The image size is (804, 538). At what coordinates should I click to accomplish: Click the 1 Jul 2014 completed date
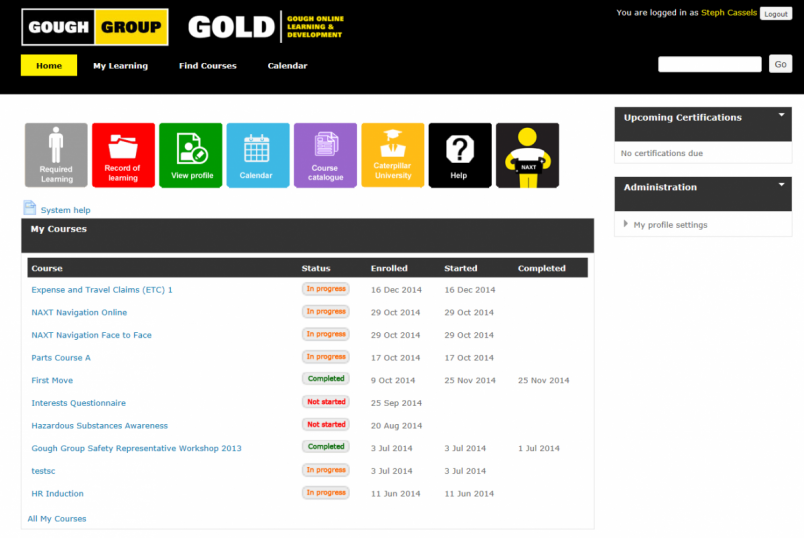[x=538, y=448]
